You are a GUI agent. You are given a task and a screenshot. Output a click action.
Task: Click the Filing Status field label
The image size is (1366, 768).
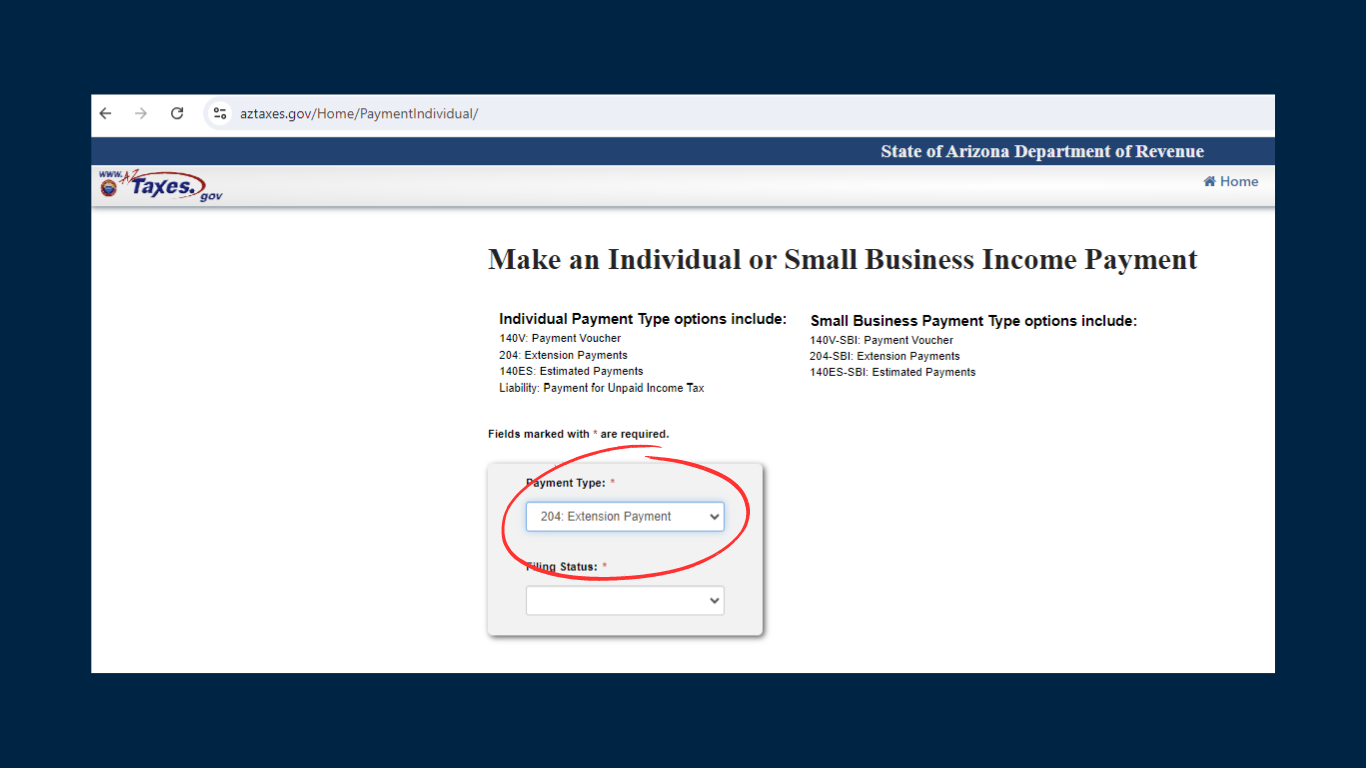[562, 567]
